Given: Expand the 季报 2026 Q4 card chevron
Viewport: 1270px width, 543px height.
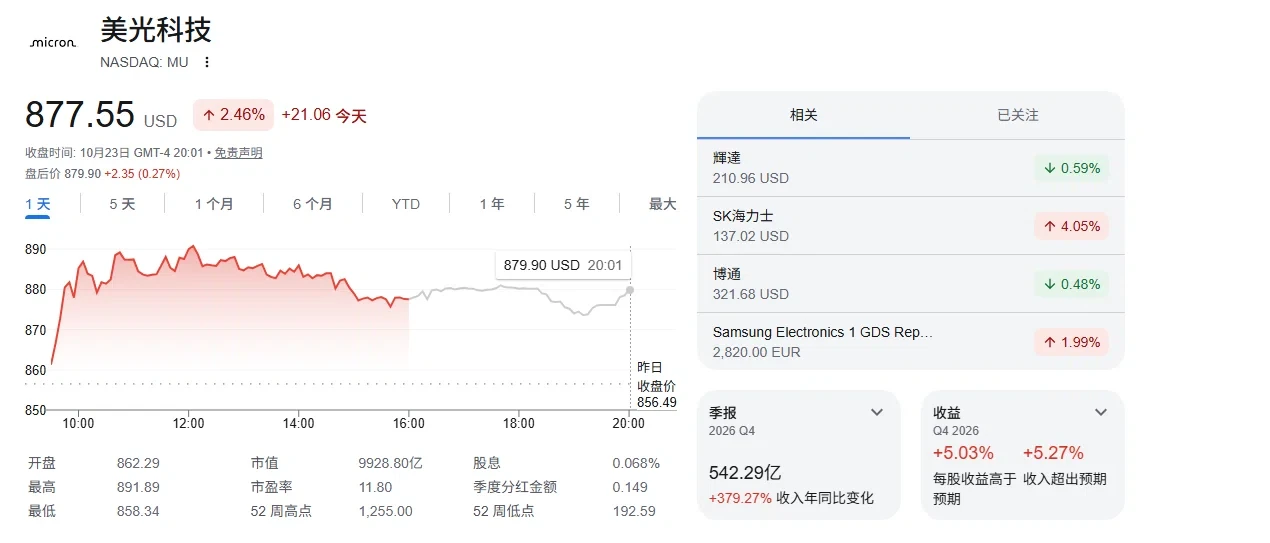Looking at the screenshot, I should (877, 412).
